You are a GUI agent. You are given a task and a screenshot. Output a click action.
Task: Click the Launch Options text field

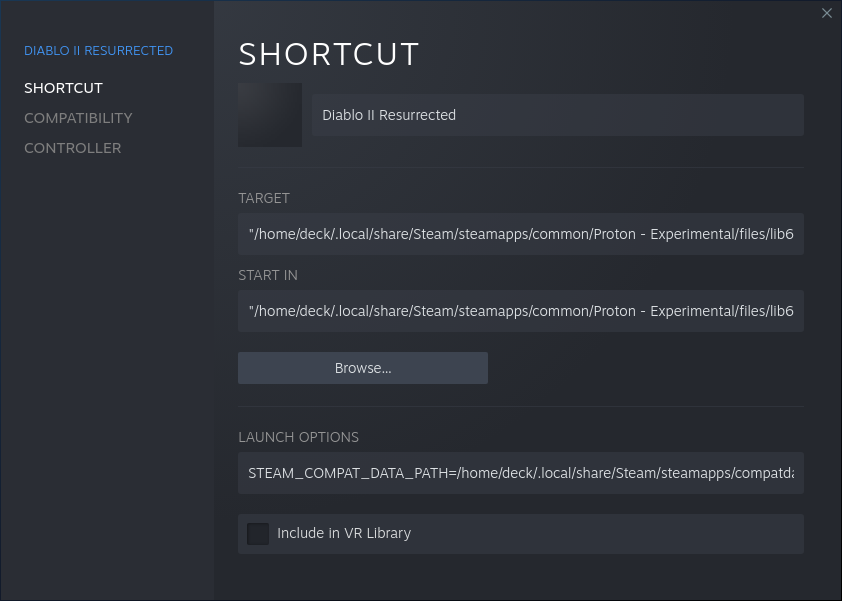pos(520,473)
